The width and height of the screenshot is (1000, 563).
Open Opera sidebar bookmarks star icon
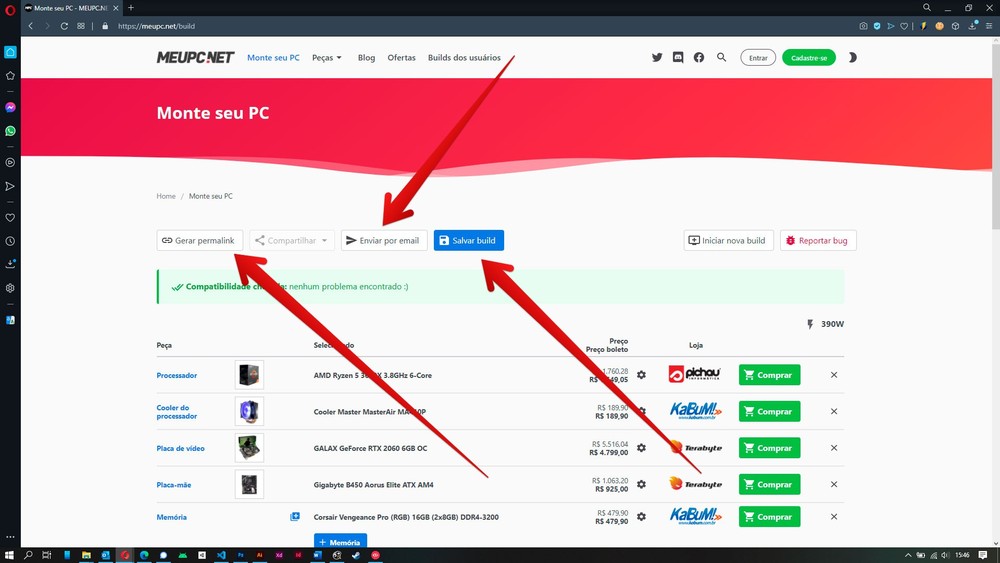coord(10,76)
